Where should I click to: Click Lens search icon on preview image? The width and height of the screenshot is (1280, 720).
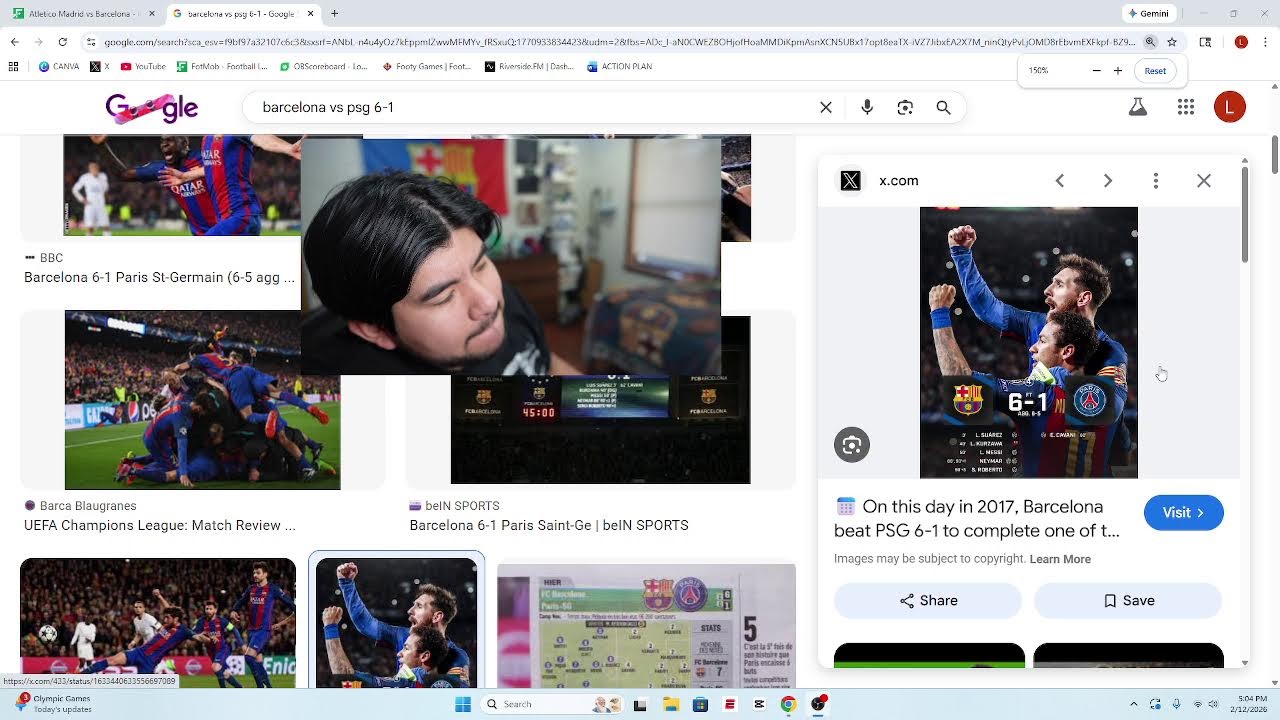click(x=852, y=445)
